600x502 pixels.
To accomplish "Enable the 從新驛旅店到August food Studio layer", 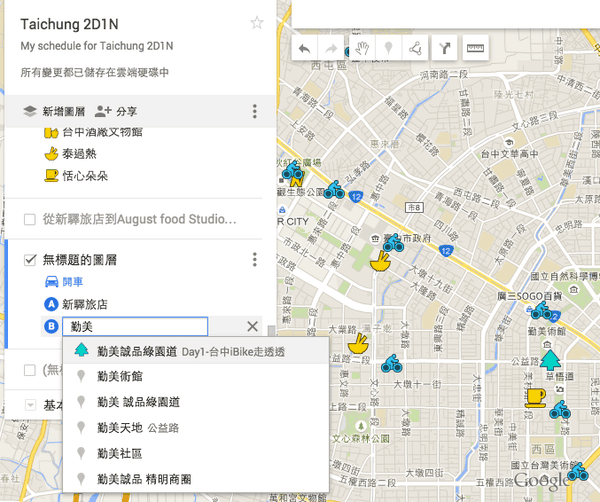I will [x=30, y=218].
